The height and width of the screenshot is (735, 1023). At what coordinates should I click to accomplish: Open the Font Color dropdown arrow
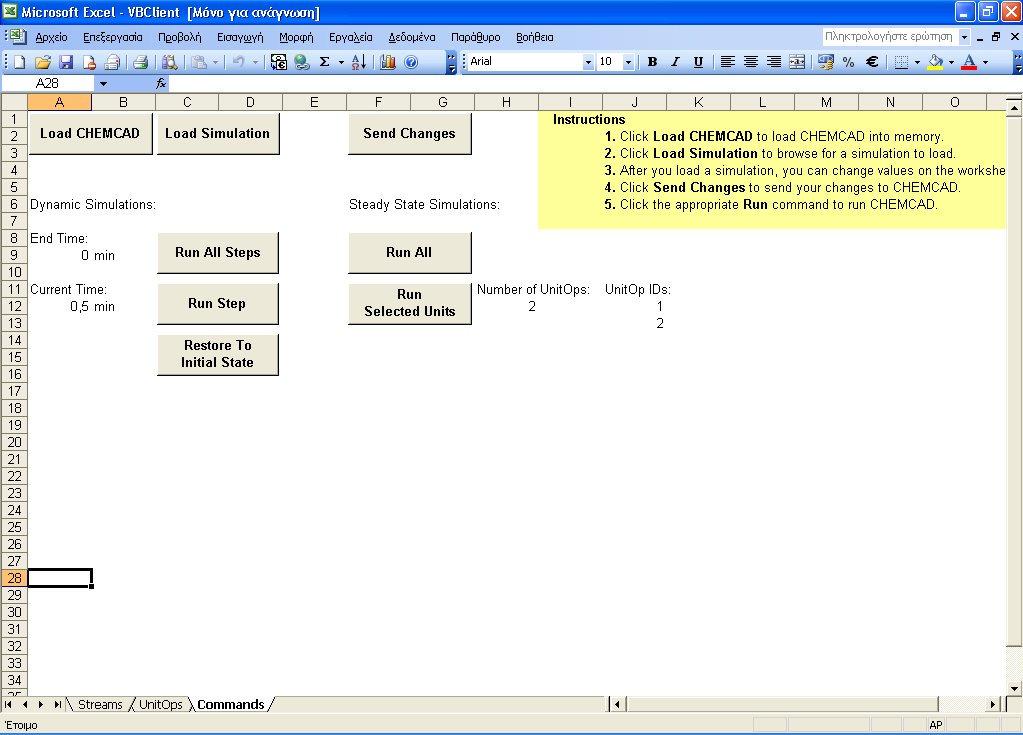tap(985, 62)
